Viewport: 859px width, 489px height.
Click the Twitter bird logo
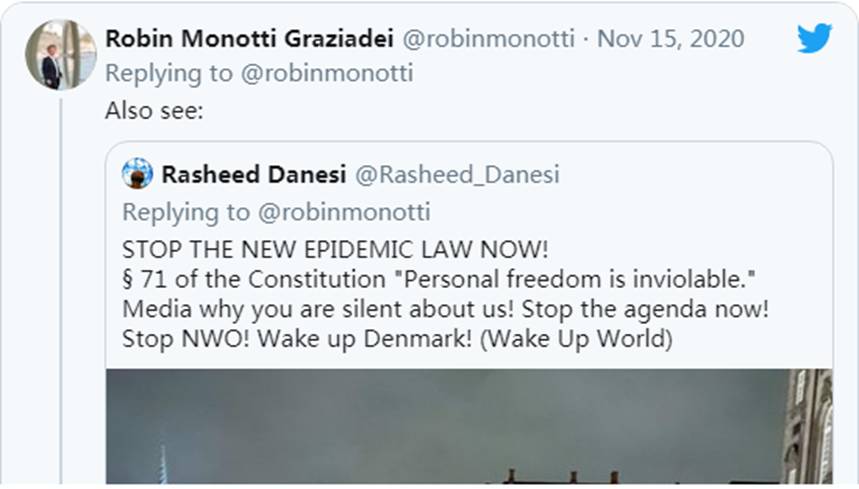[x=815, y=39]
